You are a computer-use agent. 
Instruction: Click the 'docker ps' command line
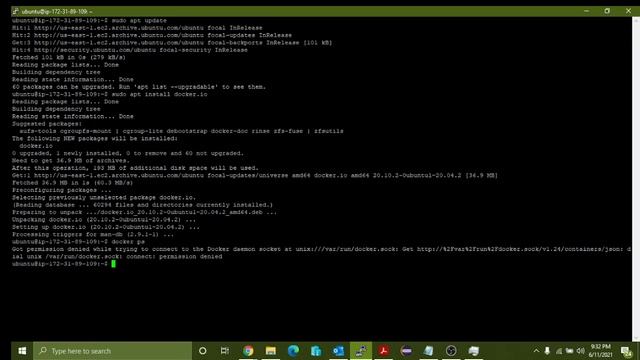[x=78, y=242]
